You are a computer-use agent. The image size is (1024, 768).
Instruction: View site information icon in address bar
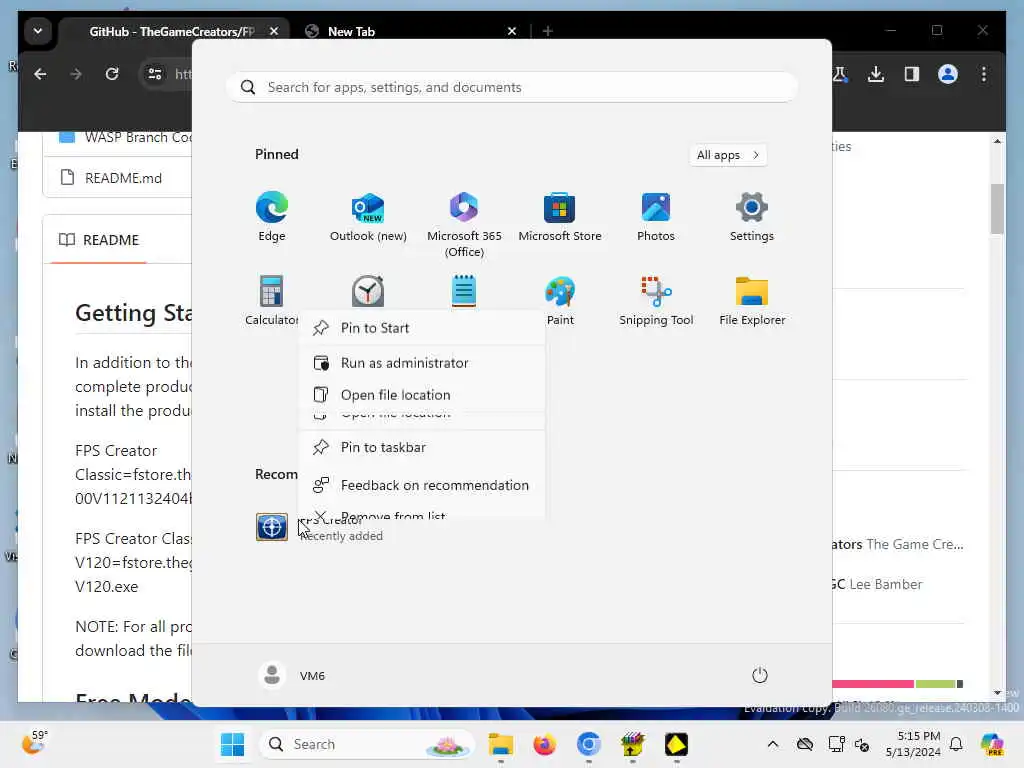coord(155,74)
